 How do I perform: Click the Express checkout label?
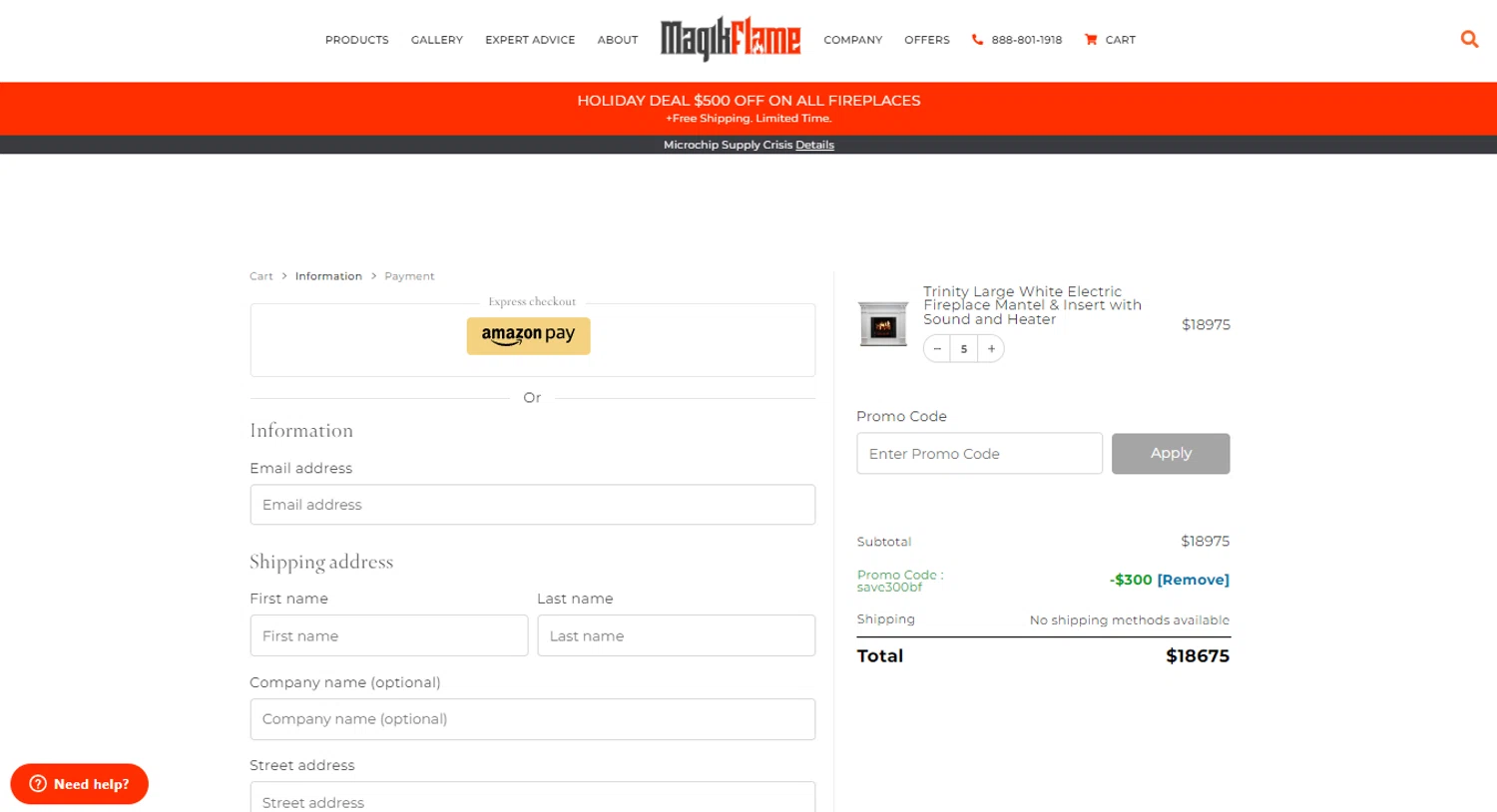(x=532, y=301)
